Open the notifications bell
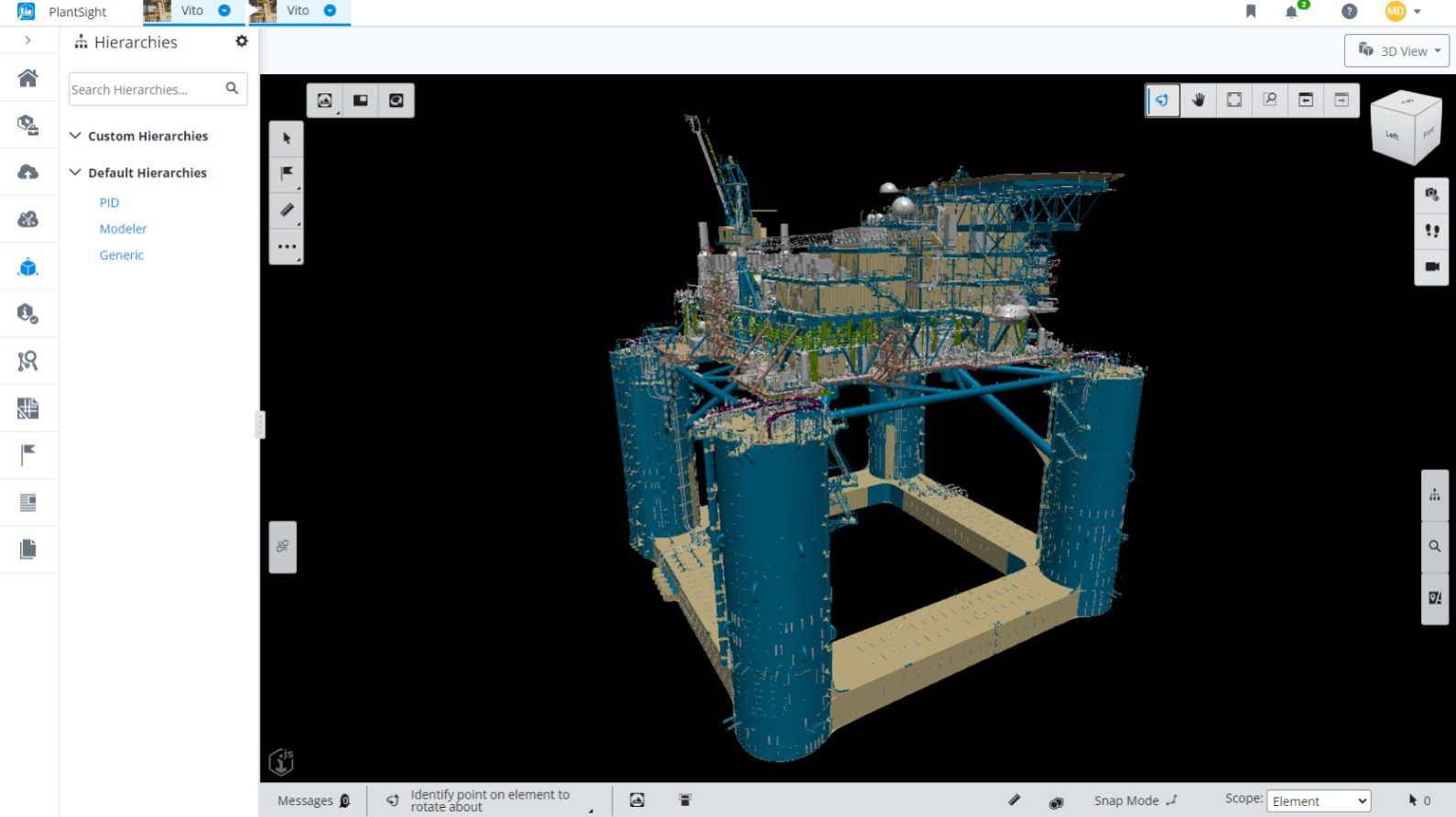Viewport: 1456px width, 817px height. [x=1291, y=12]
